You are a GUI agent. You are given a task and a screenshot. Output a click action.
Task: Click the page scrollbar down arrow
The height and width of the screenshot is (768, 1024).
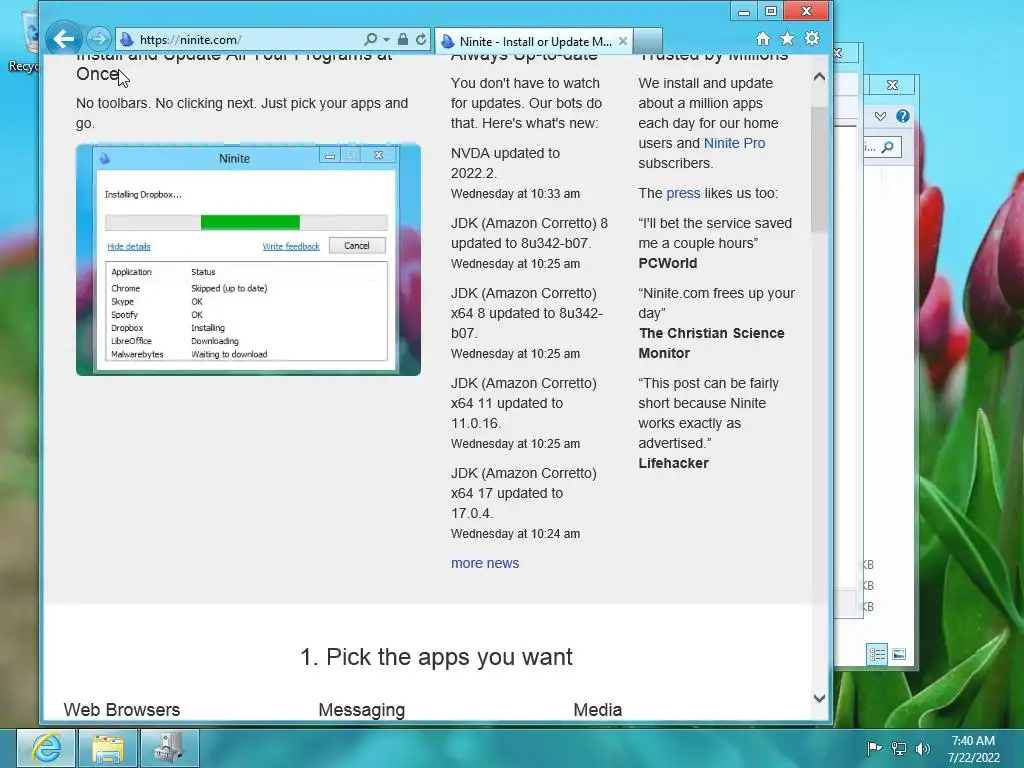coord(820,698)
